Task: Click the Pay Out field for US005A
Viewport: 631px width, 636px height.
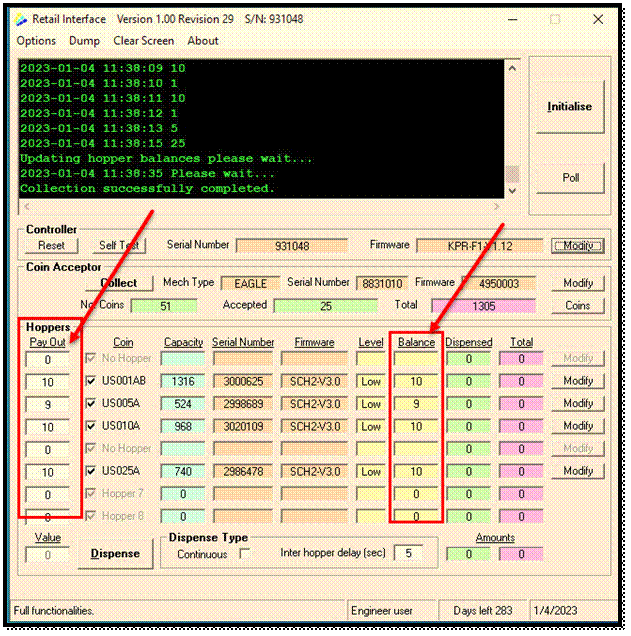Action: click(48, 404)
